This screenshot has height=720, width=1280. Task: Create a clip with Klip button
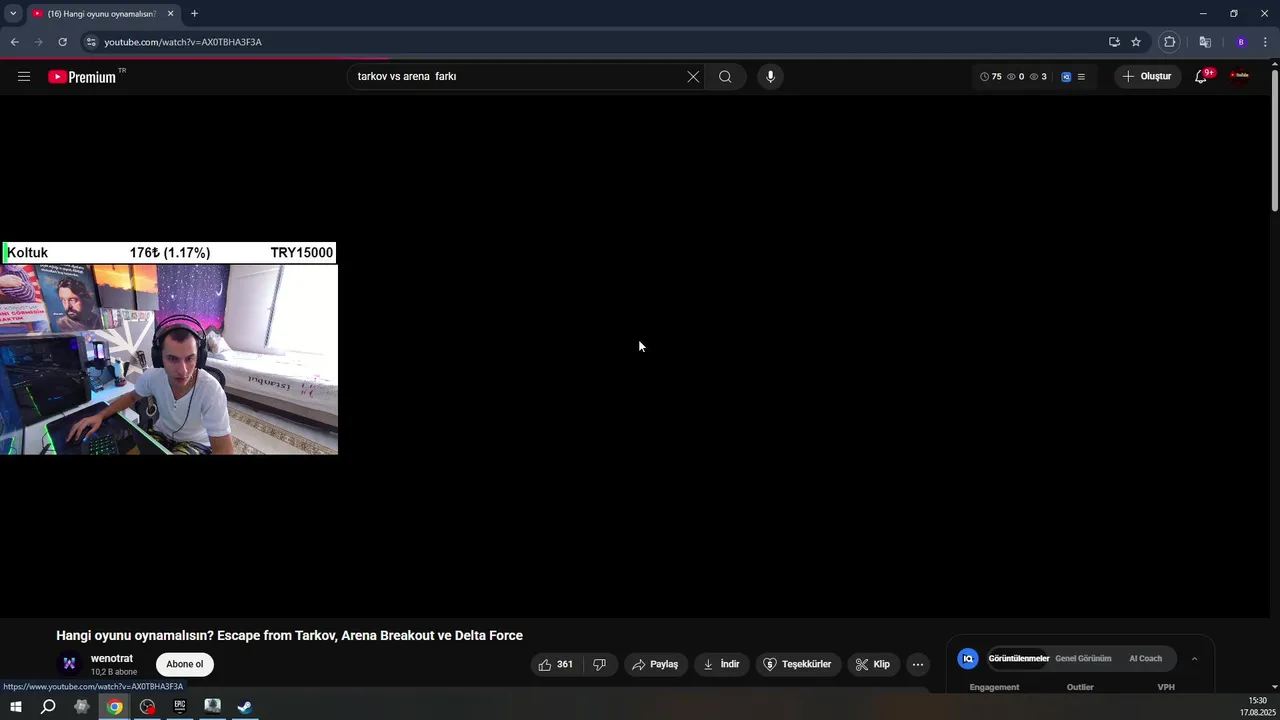pyautogui.click(x=873, y=664)
